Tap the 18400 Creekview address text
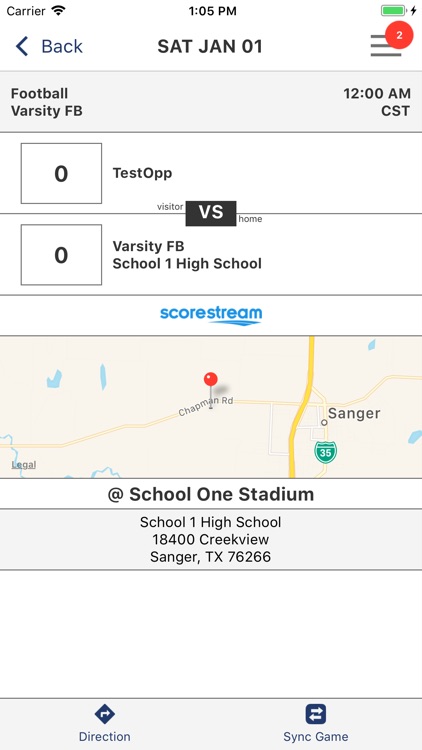Viewport: 422px width, 750px height. [x=211, y=539]
